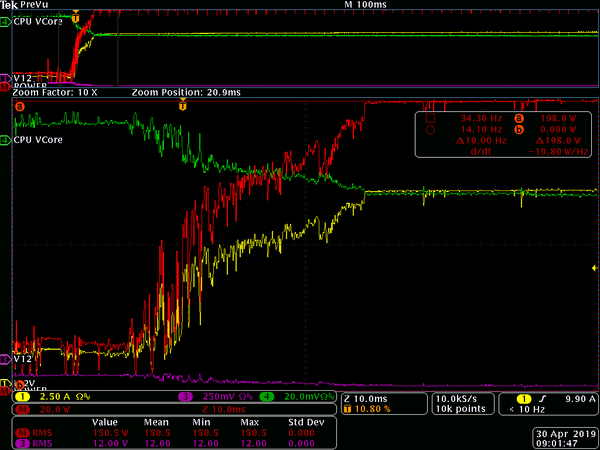Click green channel 4 badge in scale readout

click(x=266, y=397)
